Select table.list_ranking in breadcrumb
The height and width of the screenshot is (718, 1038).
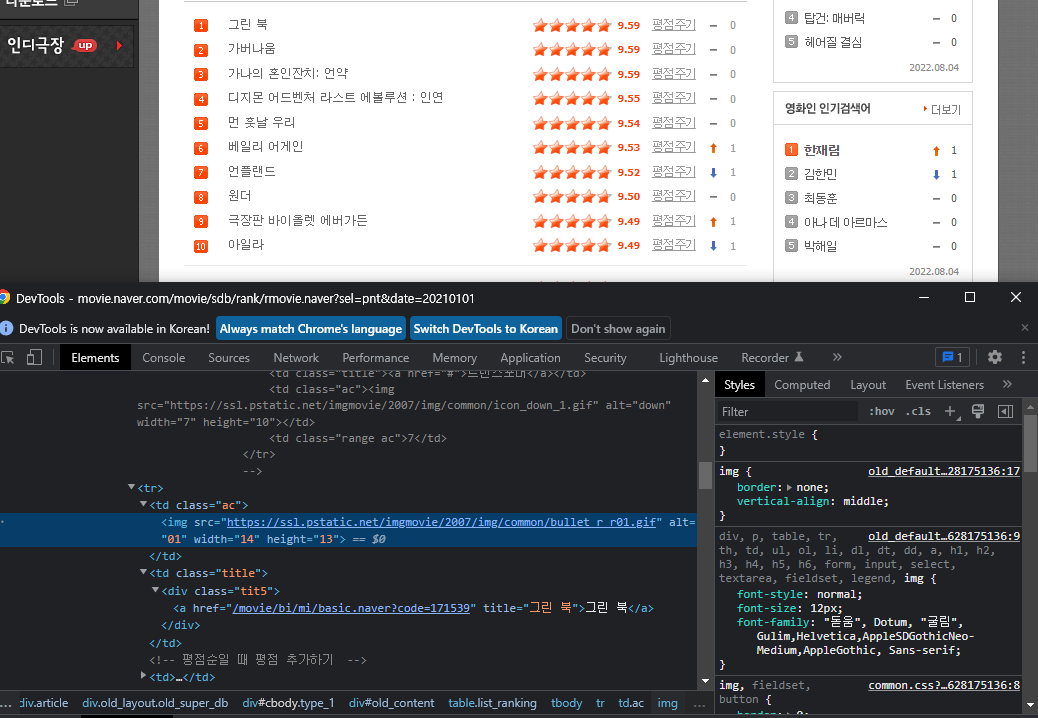click(492, 703)
